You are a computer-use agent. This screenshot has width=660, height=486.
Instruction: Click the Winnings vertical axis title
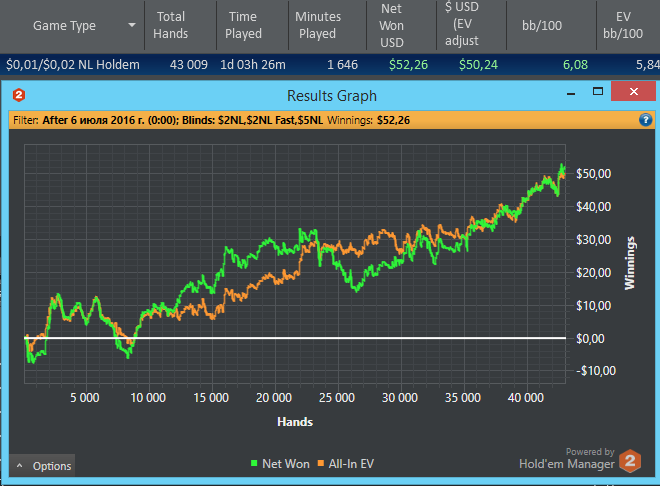click(x=630, y=263)
